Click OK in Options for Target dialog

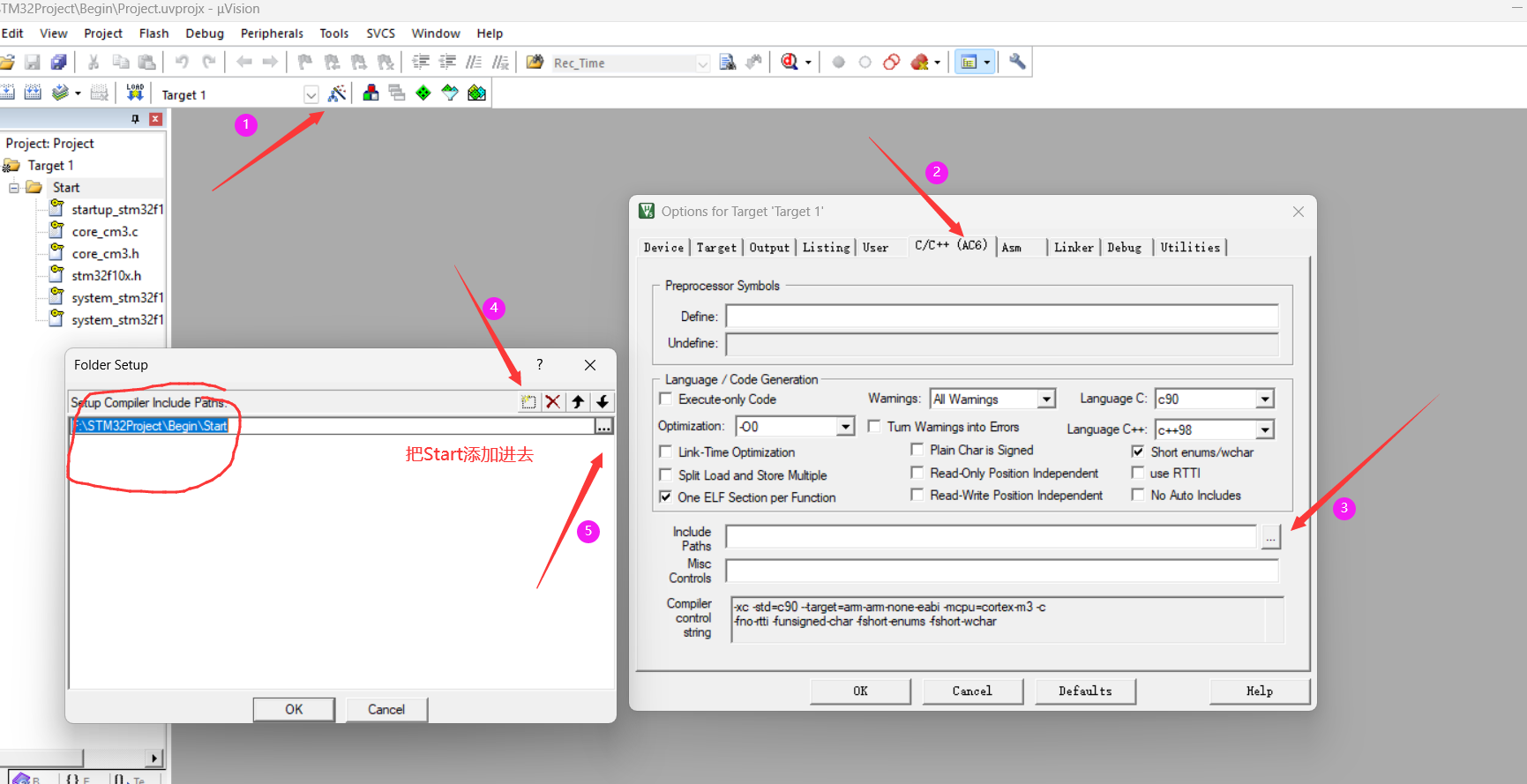[x=860, y=691]
